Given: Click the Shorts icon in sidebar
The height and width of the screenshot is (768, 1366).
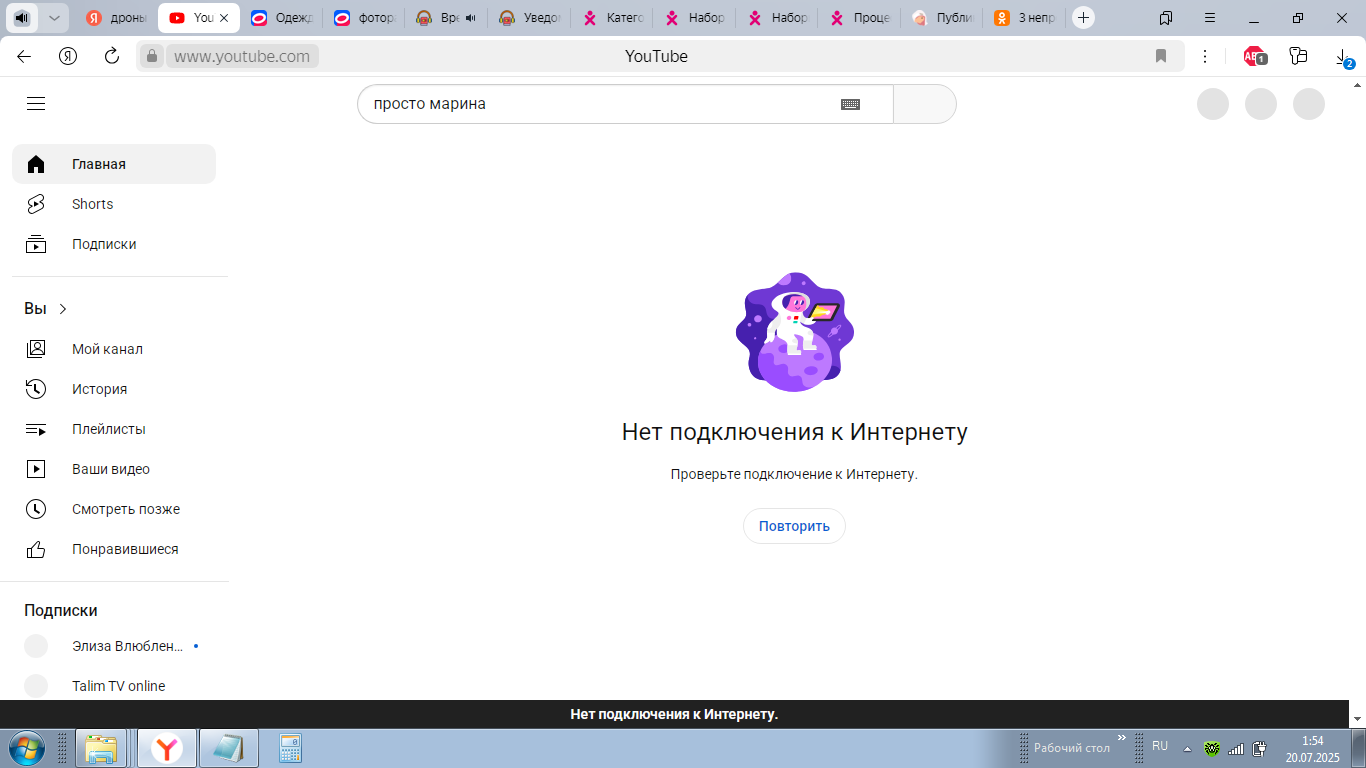Looking at the screenshot, I should 36,204.
